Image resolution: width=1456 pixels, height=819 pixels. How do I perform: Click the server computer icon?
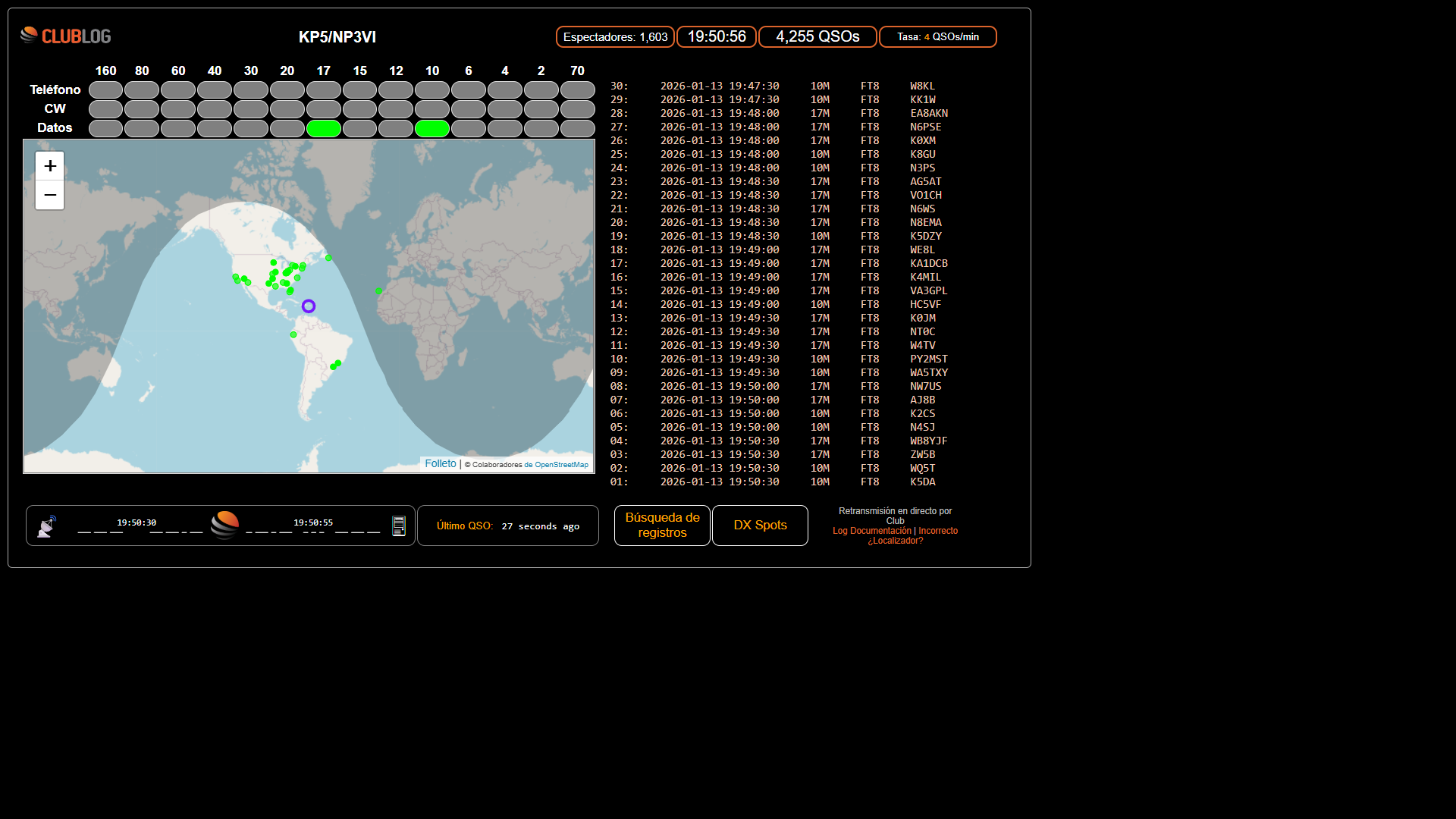pyautogui.click(x=398, y=526)
